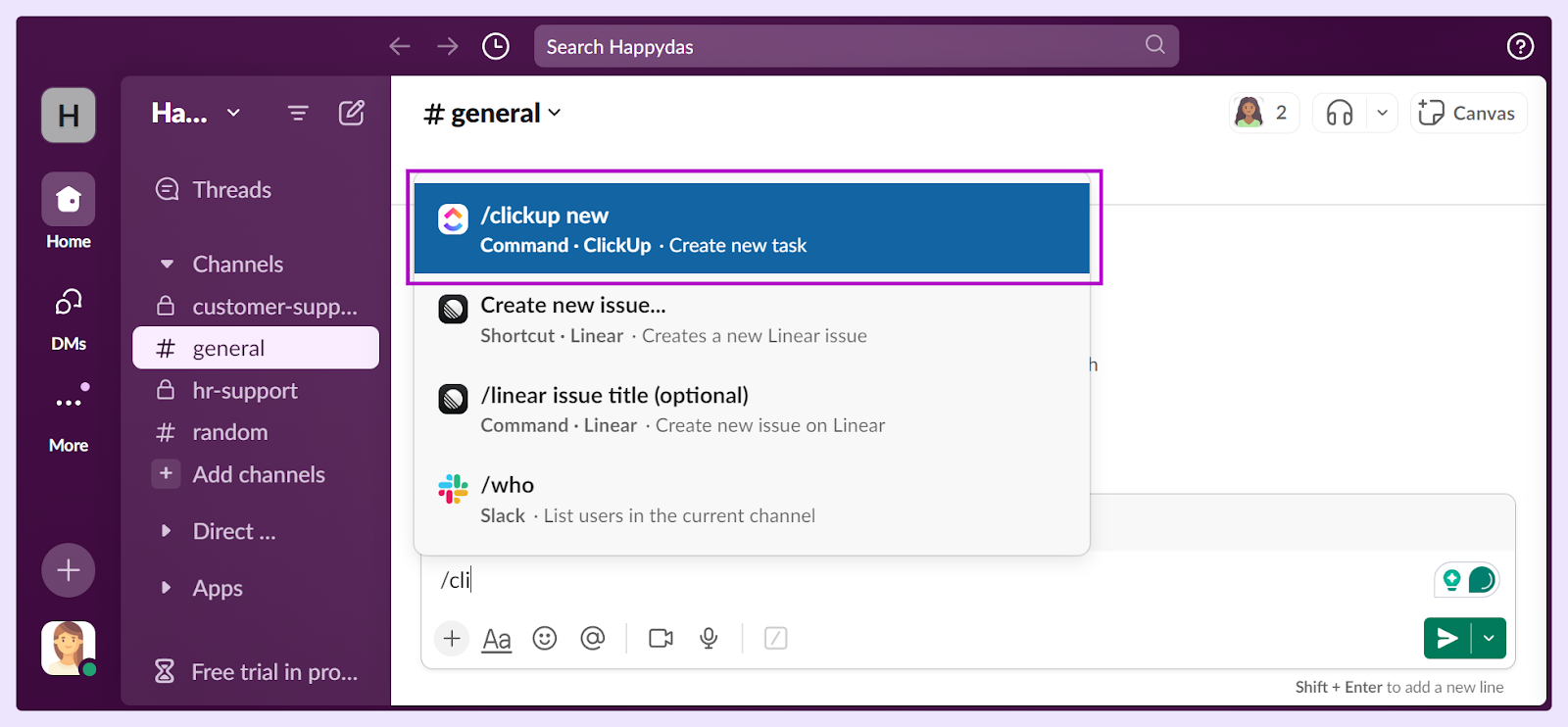The height and width of the screenshot is (727, 1568).
Task: Expand the Apps section
Action: tap(167, 588)
